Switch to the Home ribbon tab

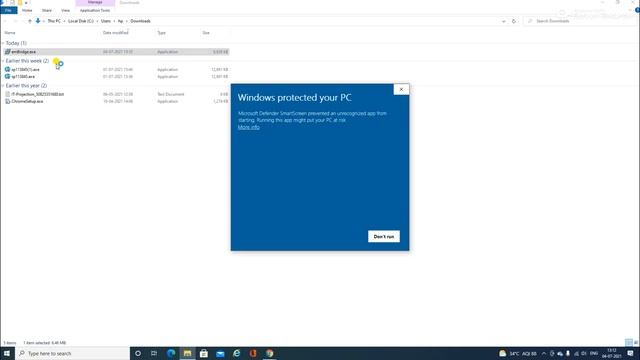click(x=27, y=10)
